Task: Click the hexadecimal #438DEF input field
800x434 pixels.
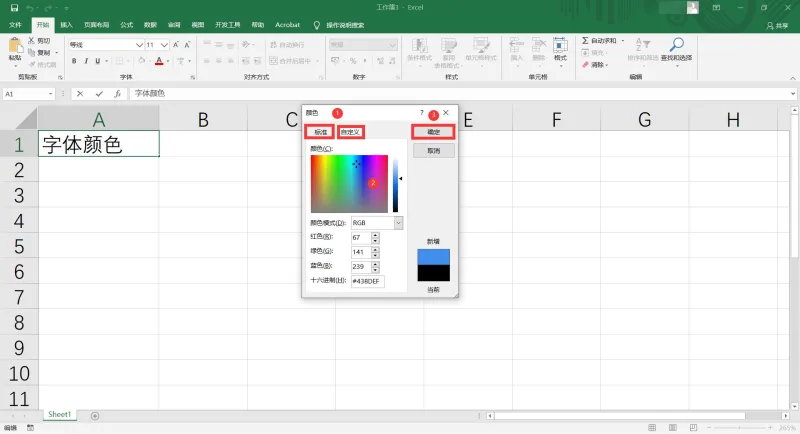Action: click(x=367, y=281)
